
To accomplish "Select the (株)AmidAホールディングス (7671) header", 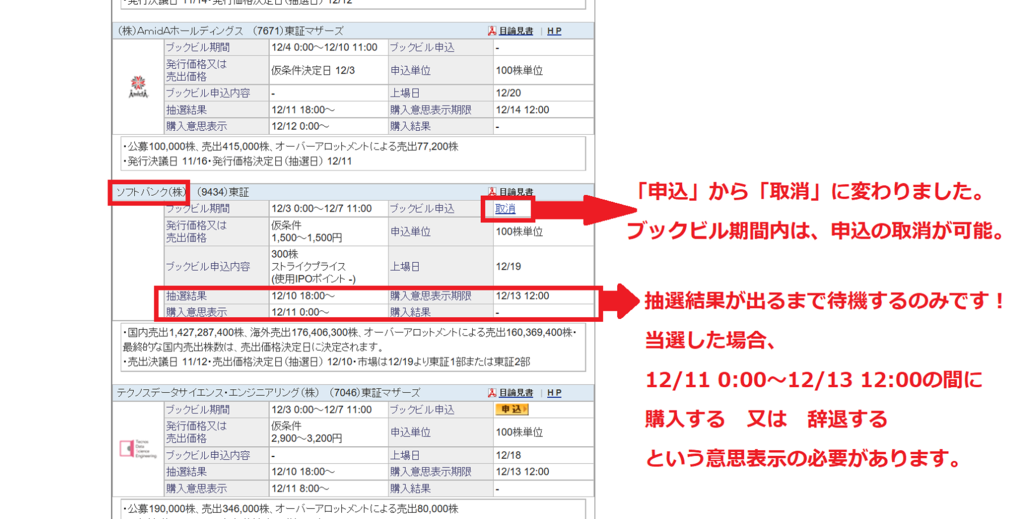I will [230, 31].
